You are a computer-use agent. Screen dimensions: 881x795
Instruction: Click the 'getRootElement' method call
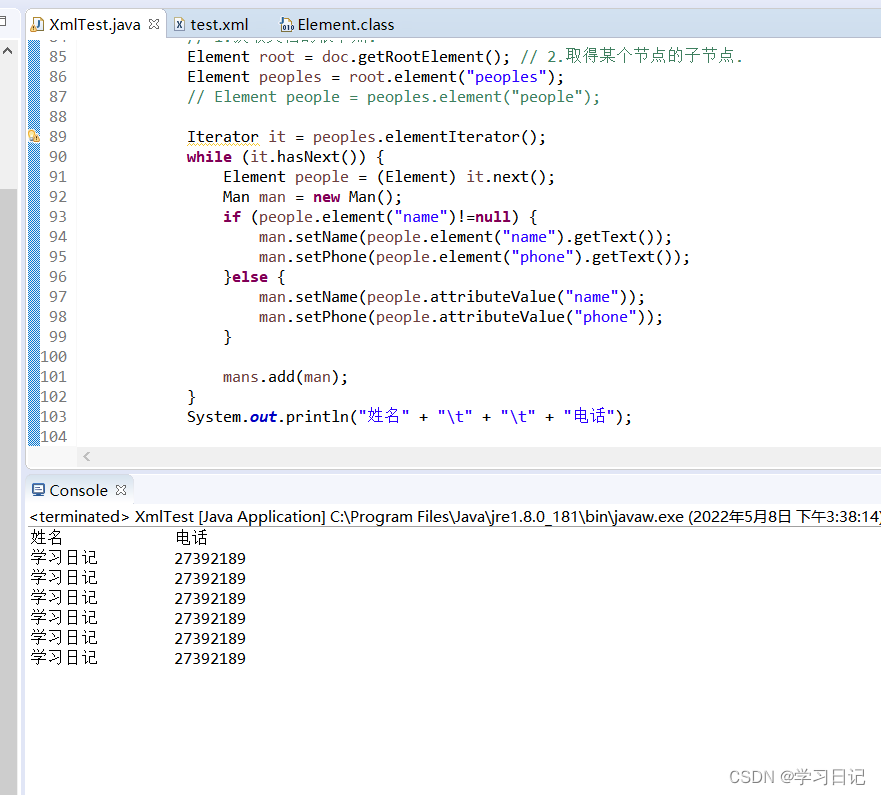click(420, 57)
